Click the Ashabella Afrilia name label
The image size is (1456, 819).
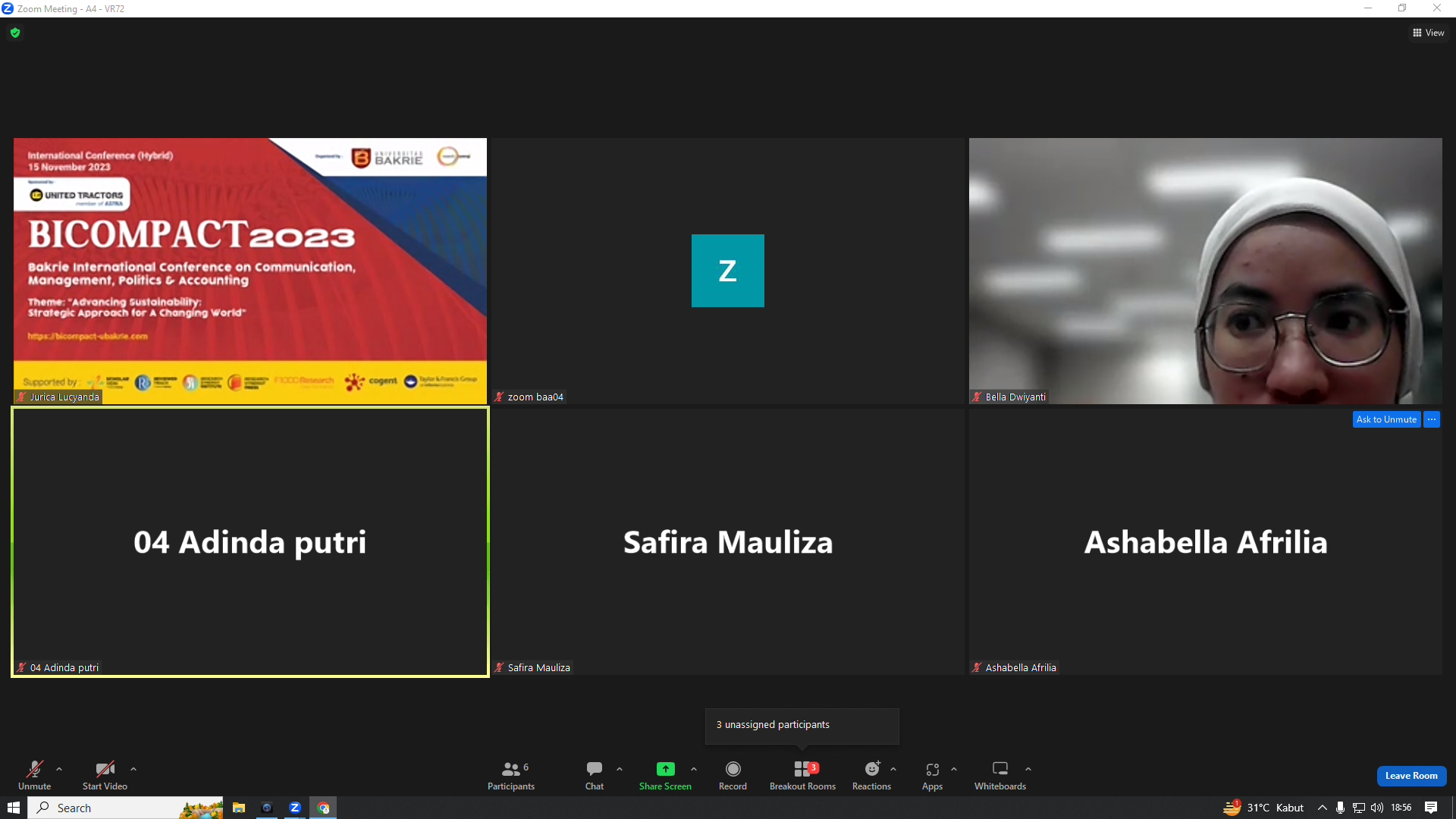point(1021,667)
